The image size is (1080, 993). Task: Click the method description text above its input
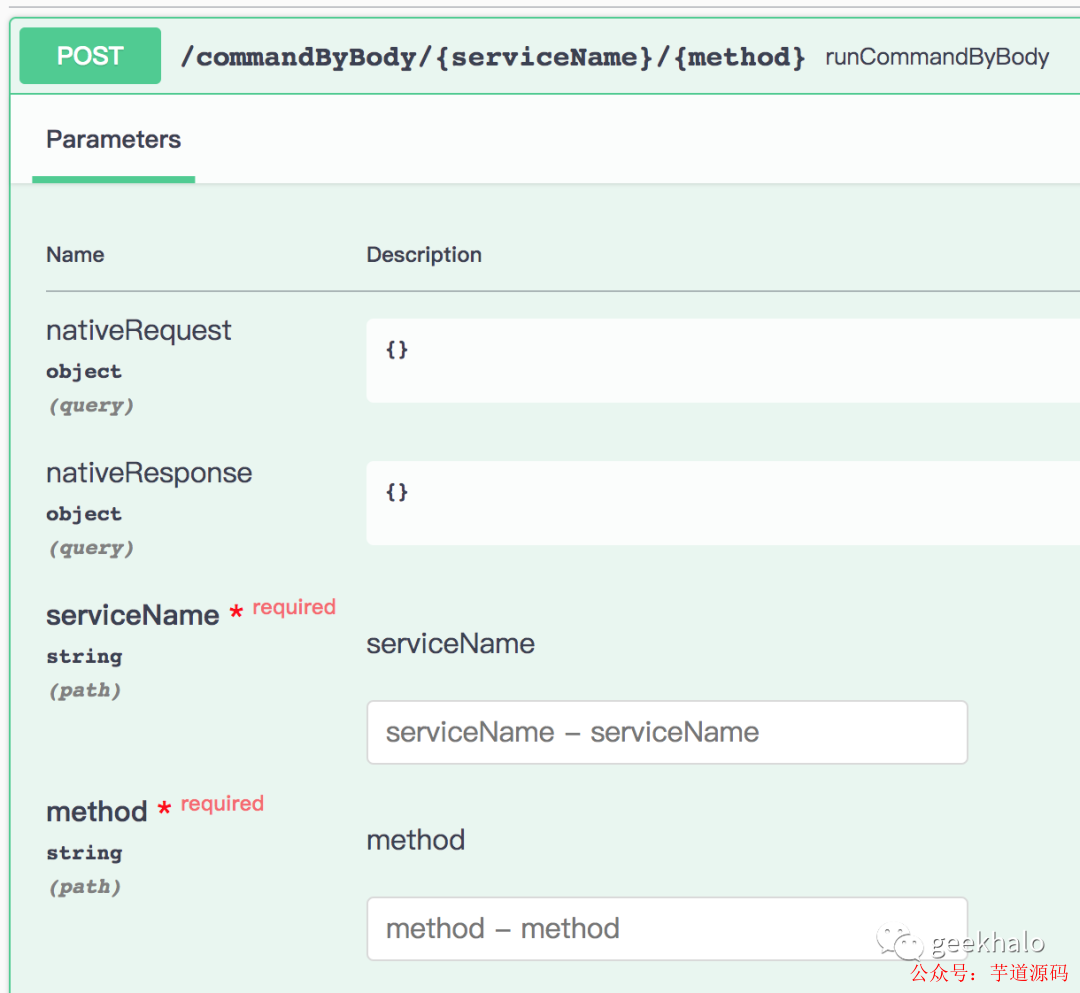tap(415, 840)
